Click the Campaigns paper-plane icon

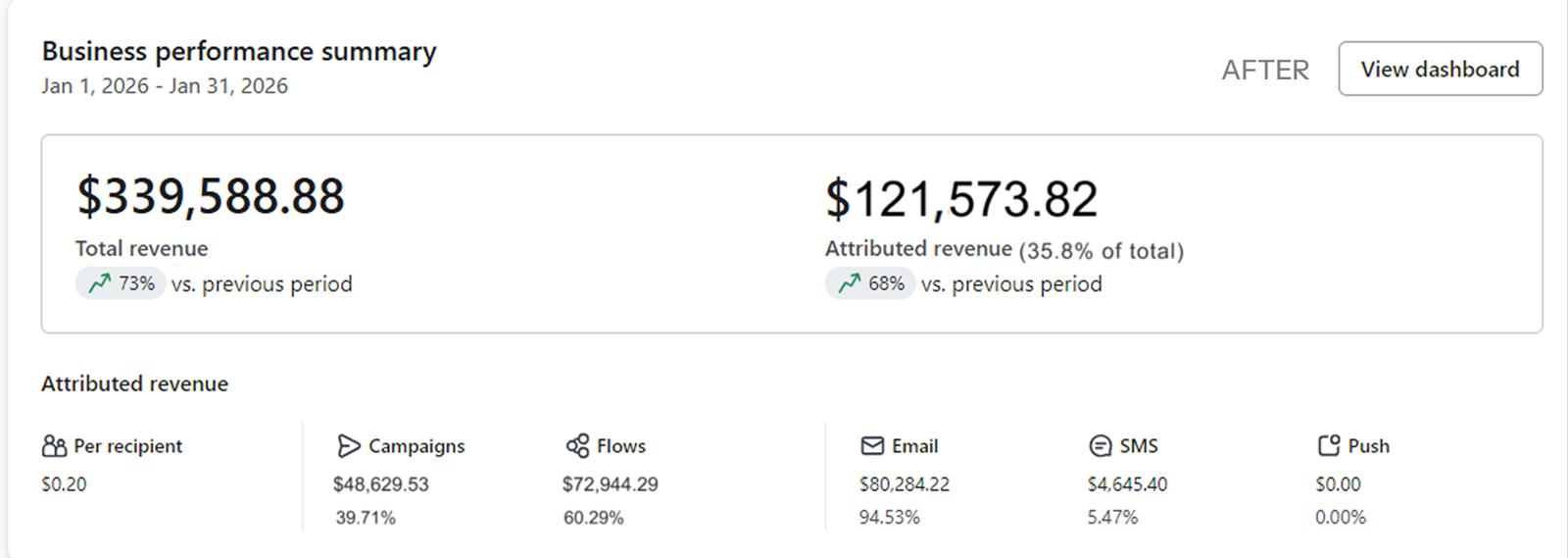point(348,446)
